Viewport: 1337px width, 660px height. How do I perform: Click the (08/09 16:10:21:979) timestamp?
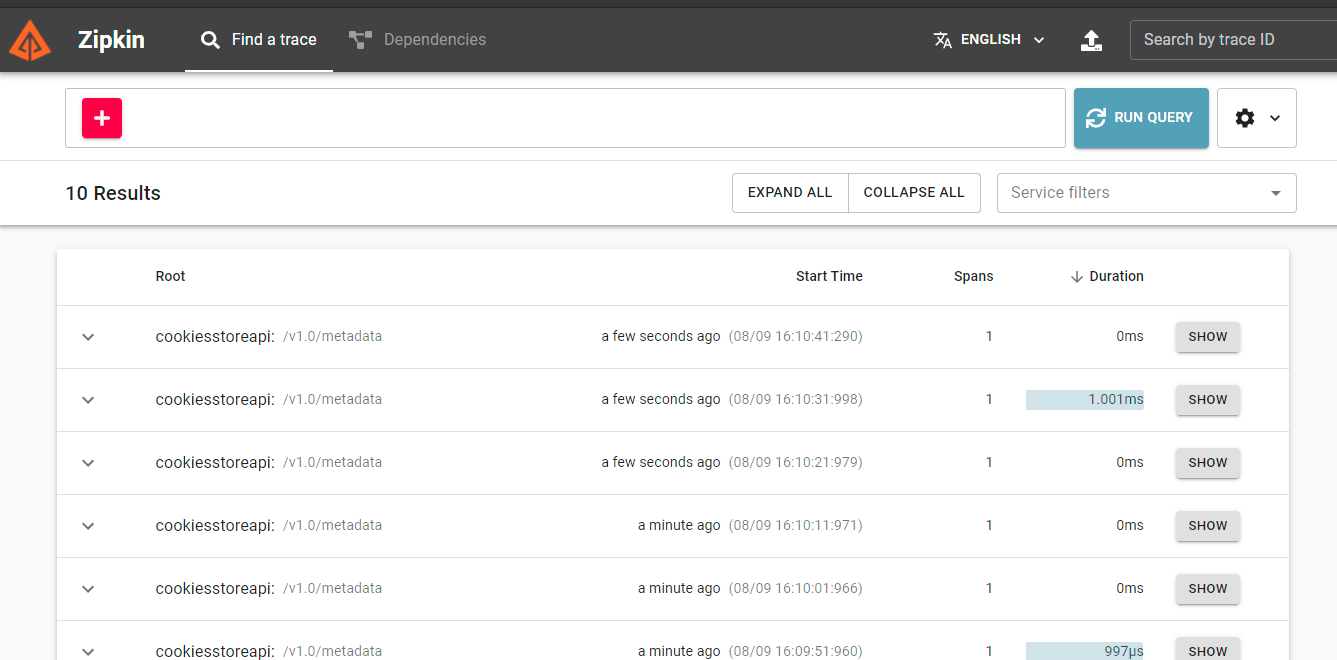(795, 463)
